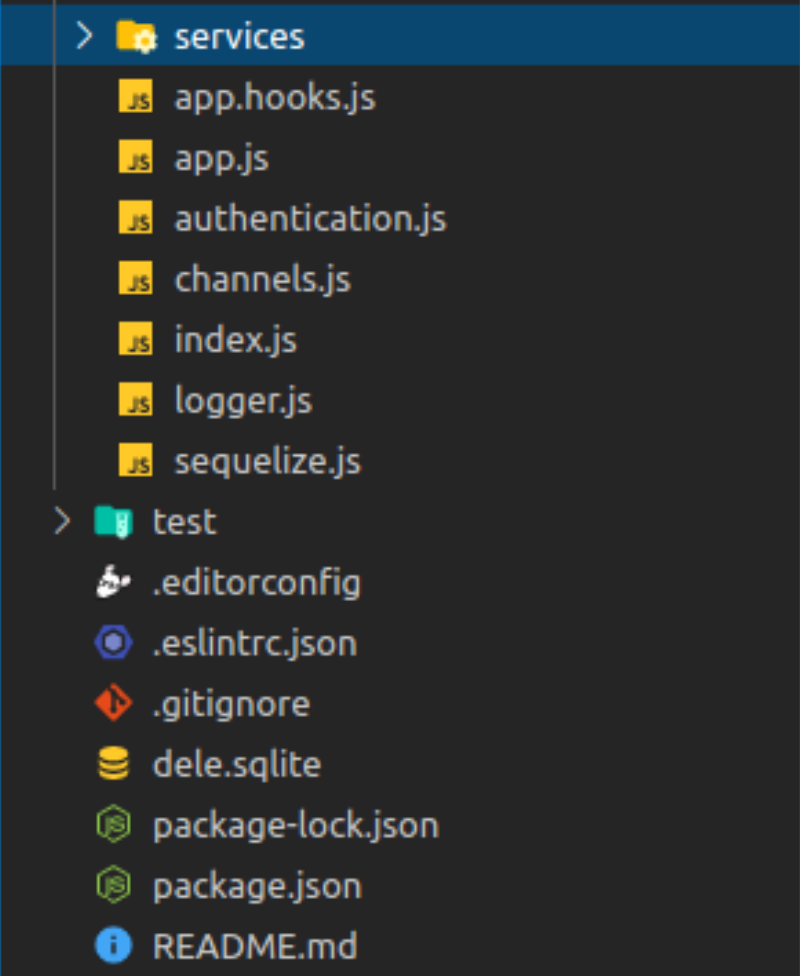800x976 pixels.
Task: Click the database icon for dele.sqlite
Action: point(113,765)
